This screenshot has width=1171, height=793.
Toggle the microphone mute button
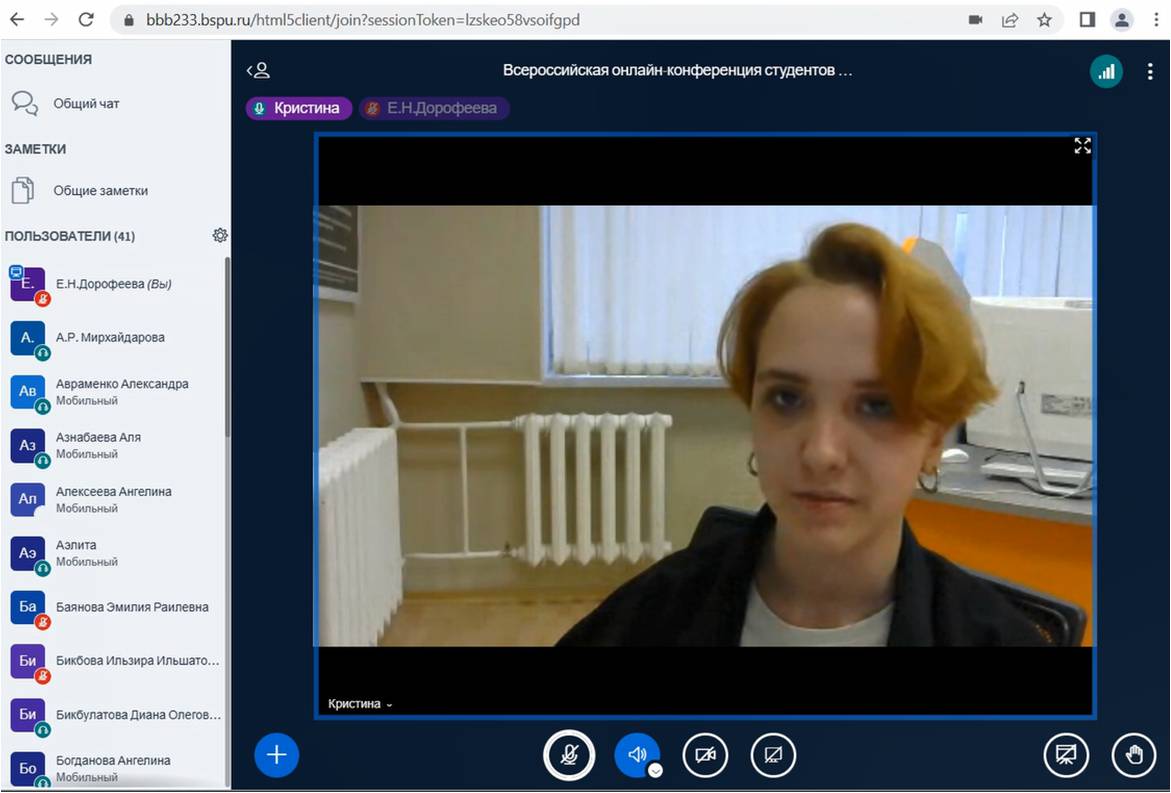(x=569, y=755)
